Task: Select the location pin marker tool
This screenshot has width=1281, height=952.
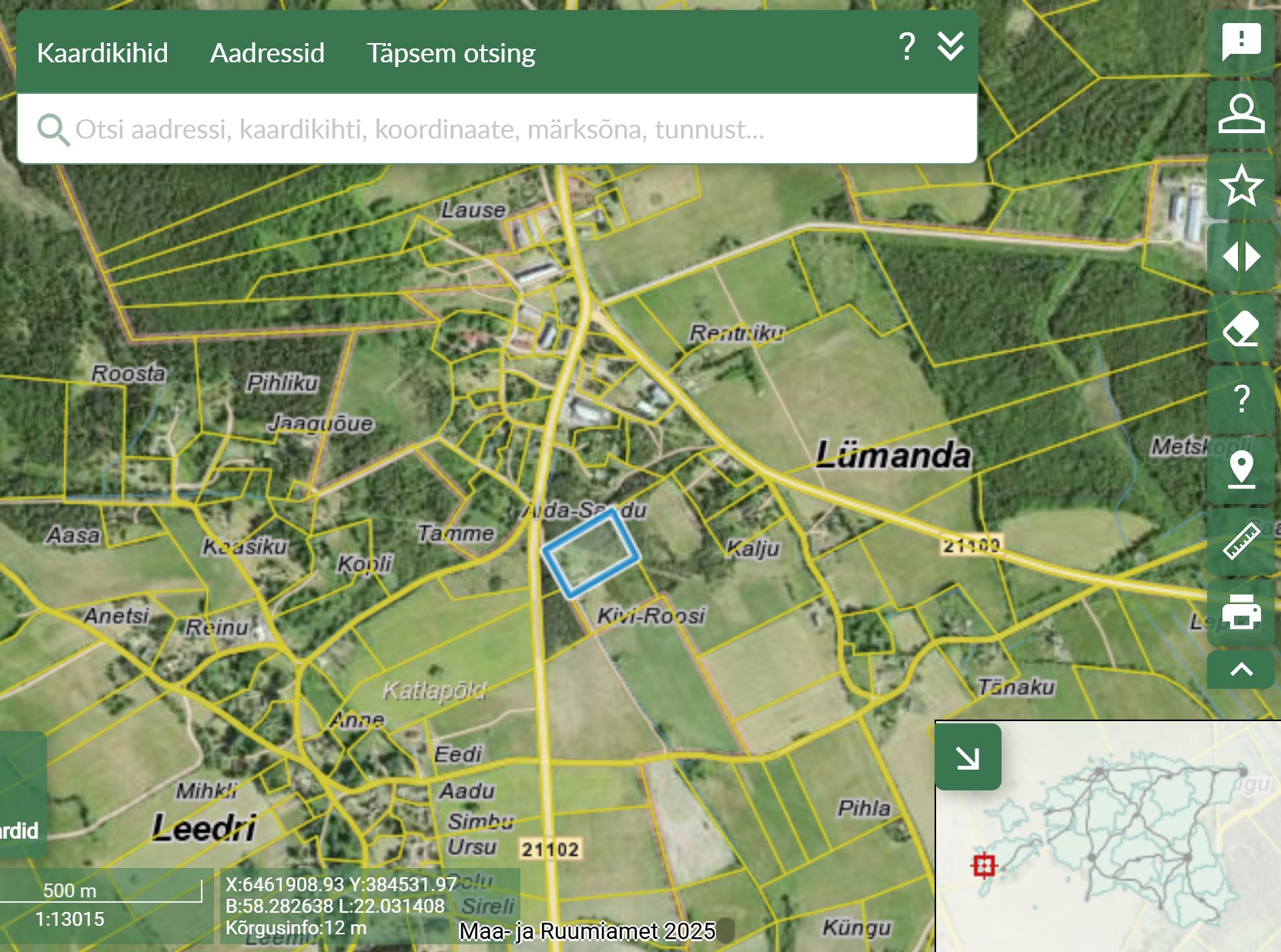Action: coord(1241,469)
